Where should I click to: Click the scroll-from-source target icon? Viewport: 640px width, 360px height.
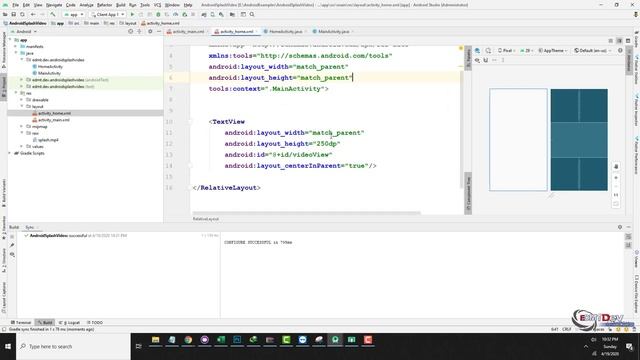(x=131, y=31)
